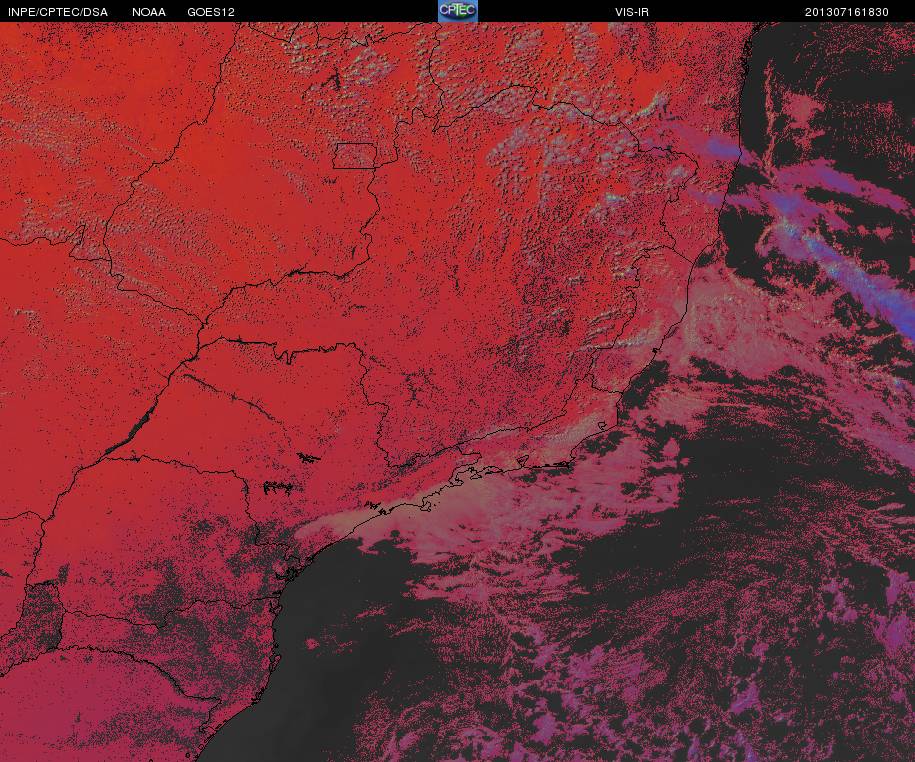Click the GOES12 satellite label
Screen dimensions: 915x762
(x=211, y=12)
